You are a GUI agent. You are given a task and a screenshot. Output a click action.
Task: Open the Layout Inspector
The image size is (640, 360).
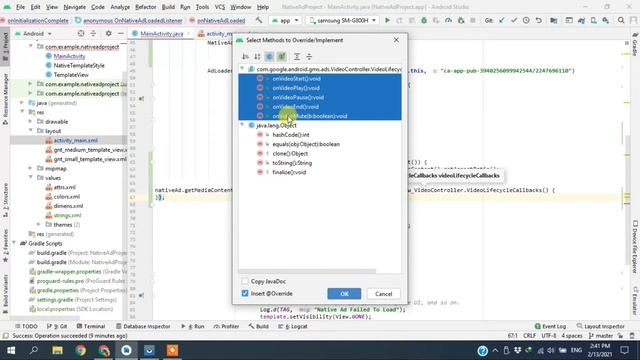pos(600,326)
